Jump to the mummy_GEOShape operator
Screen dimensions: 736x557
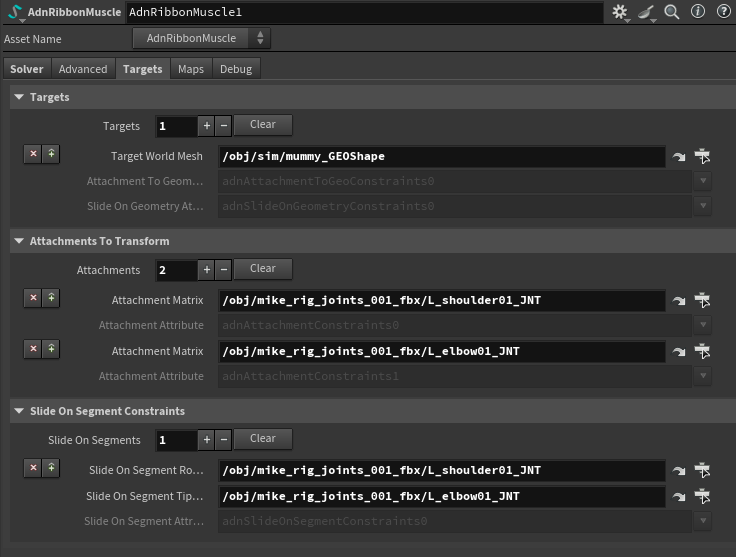click(x=679, y=157)
